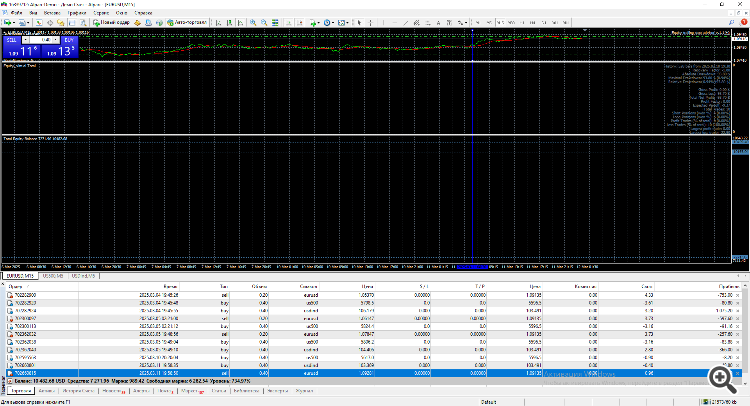Switch to the Торговля terminal tab
The width and height of the screenshot is (750, 406).
click(x=20, y=392)
